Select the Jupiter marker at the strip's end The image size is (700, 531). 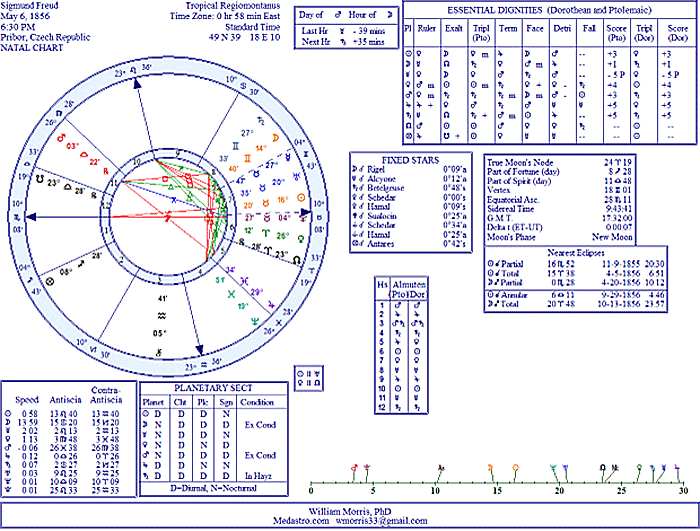click(677, 468)
